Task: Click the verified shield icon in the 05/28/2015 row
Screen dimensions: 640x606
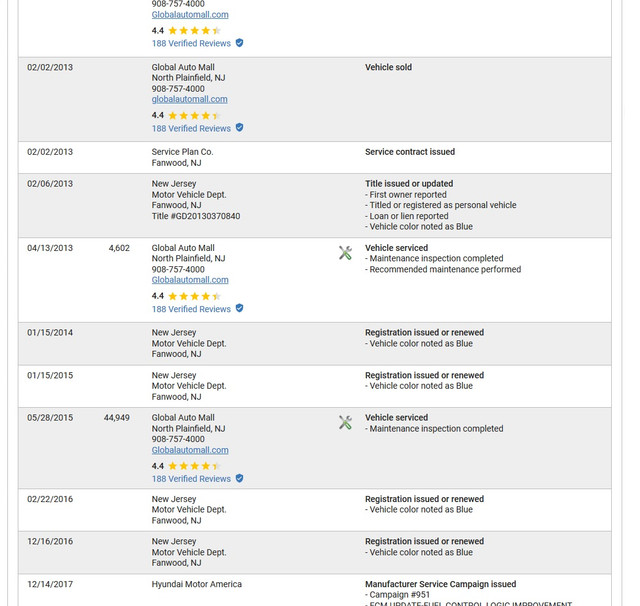Action: click(240, 478)
